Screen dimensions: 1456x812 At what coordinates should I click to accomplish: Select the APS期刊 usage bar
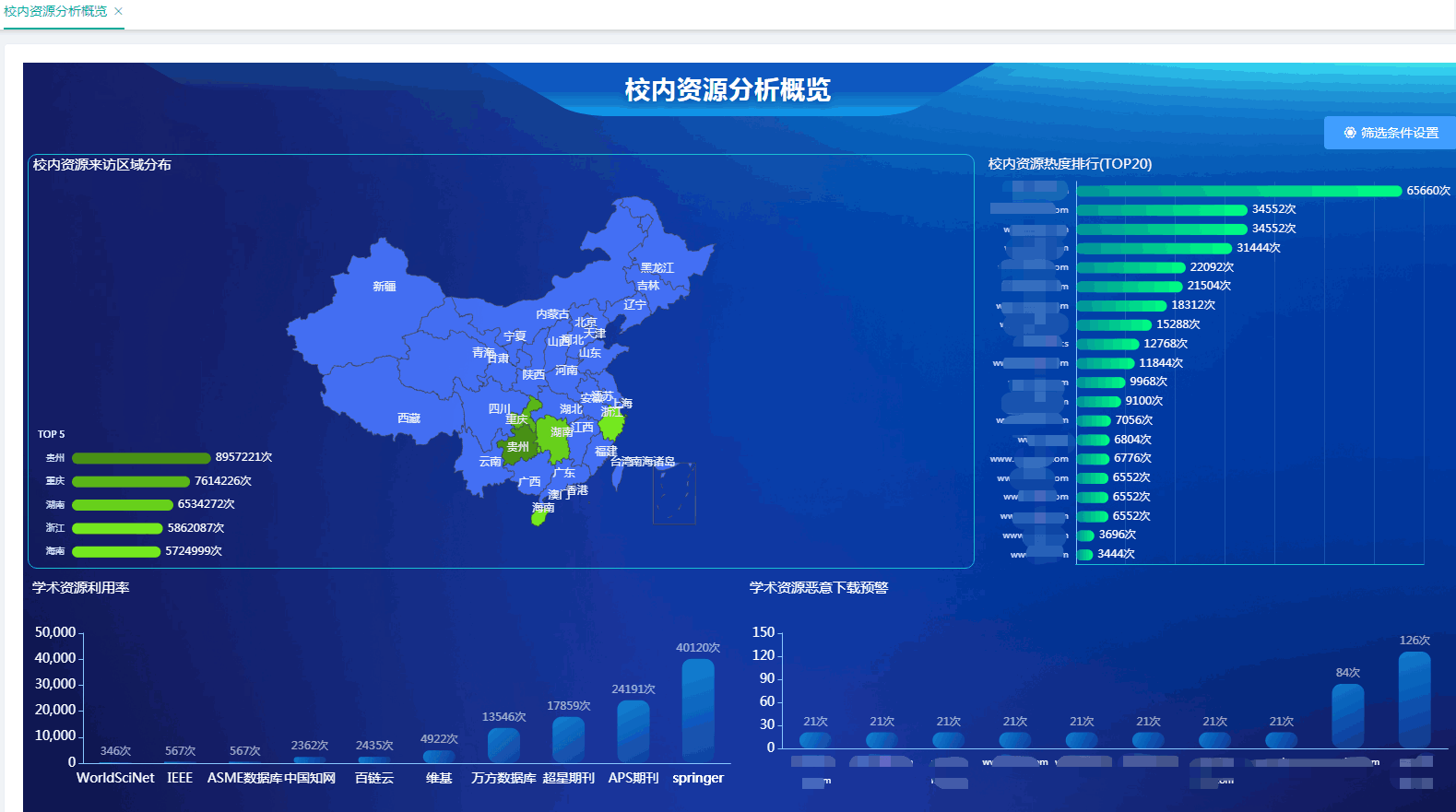[x=633, y=731]
